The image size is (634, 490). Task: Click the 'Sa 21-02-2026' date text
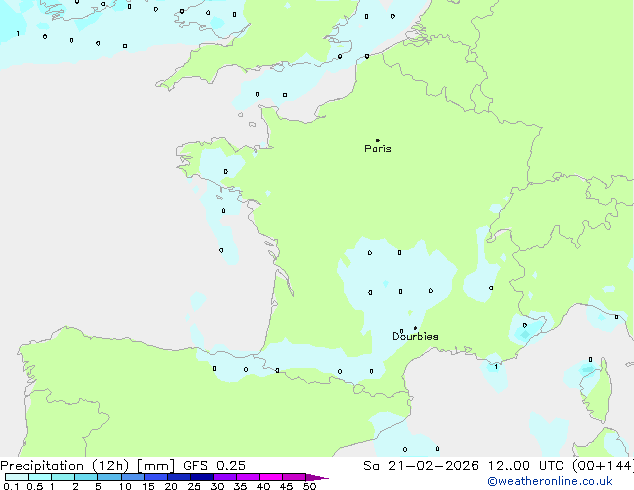click(421, 466)
